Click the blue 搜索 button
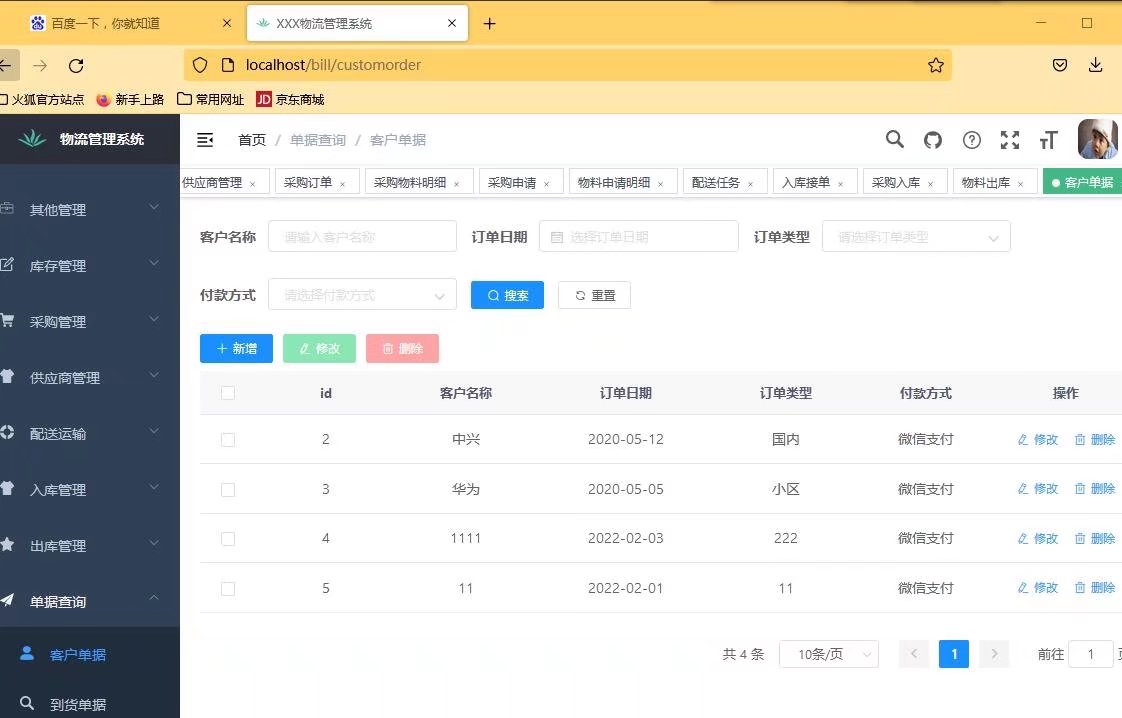The height and width of the screenshot is (718, 1122). click(x=507, y=295)
